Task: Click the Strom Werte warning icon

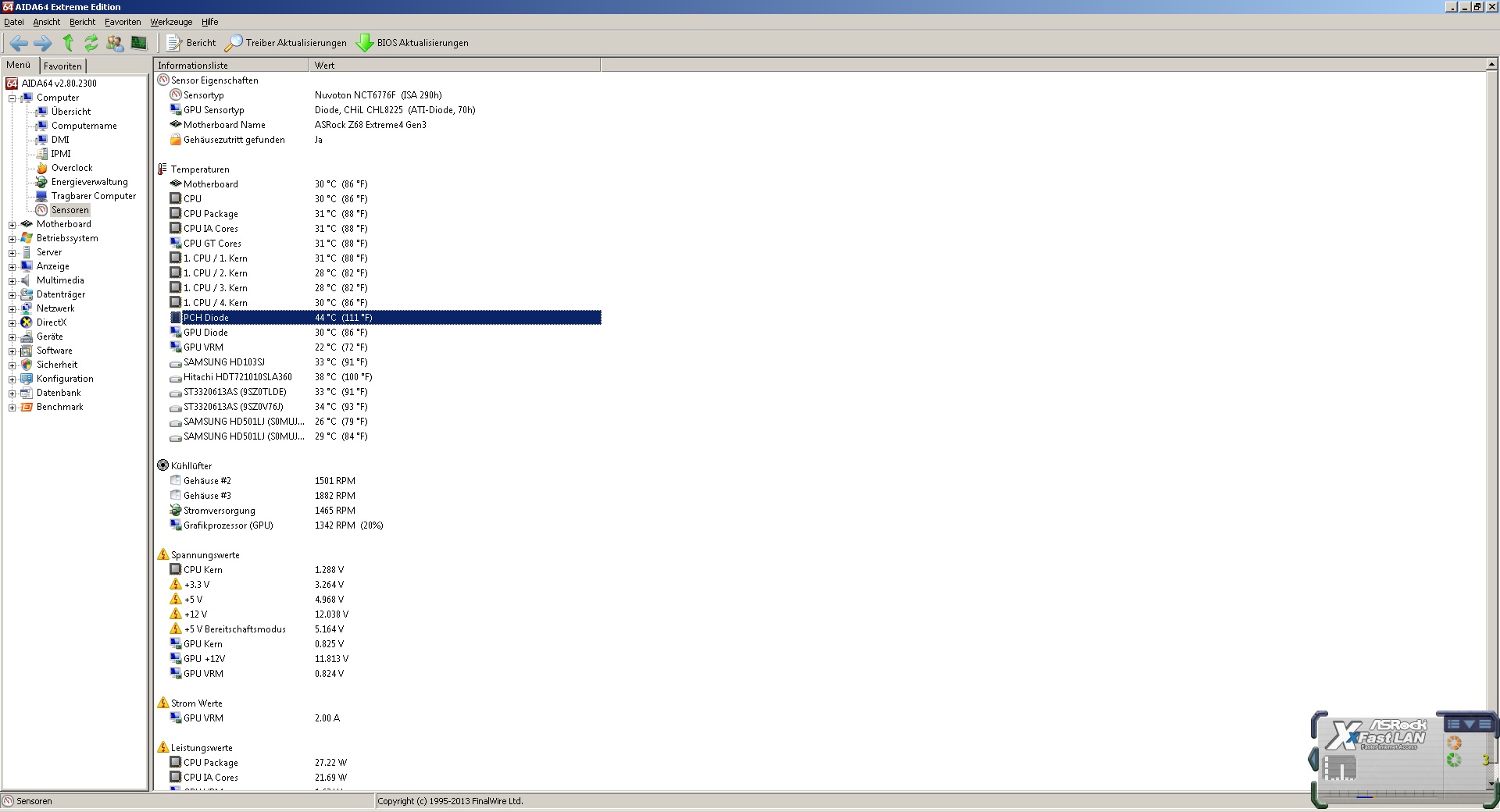Action: click(162, 703)
